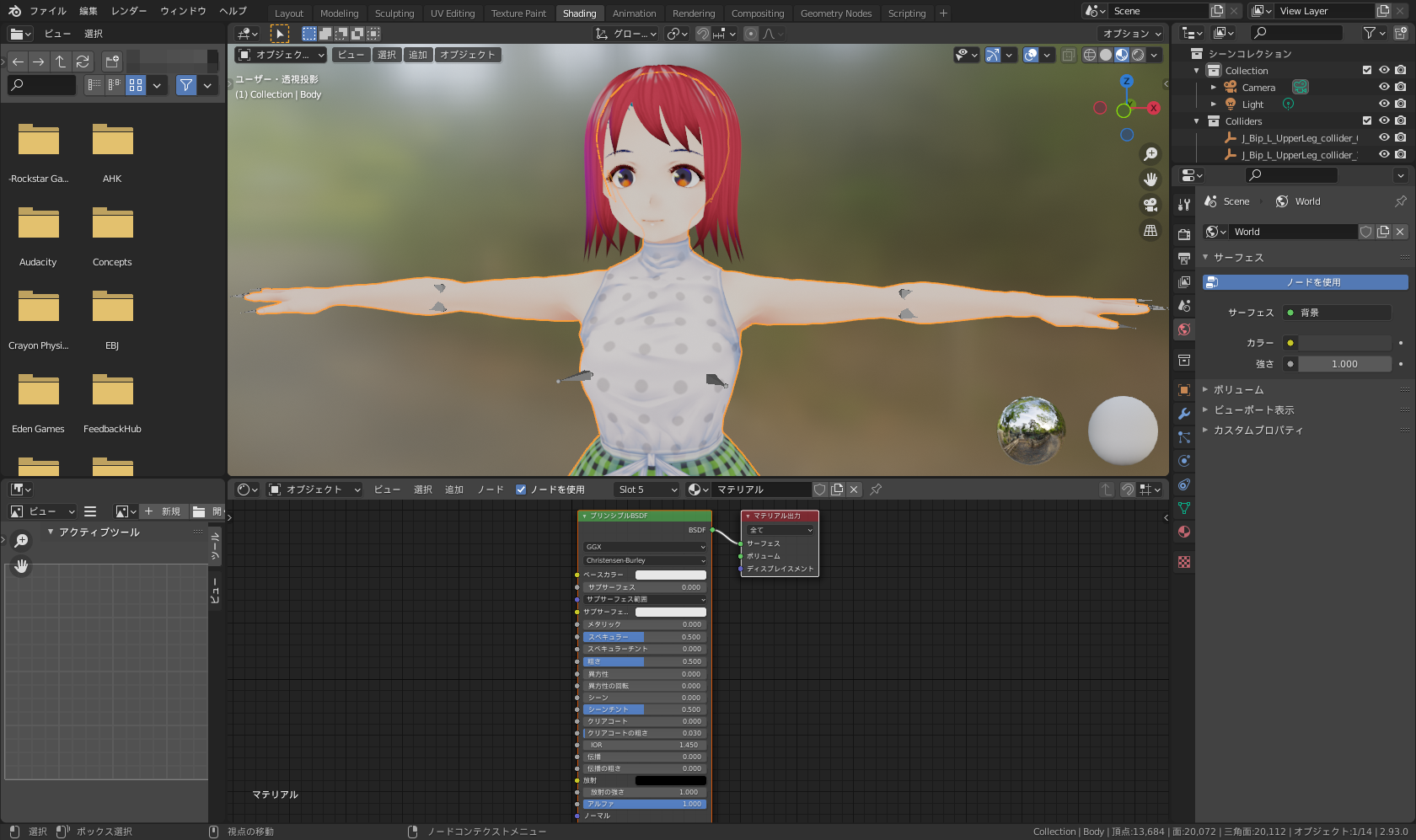This screenshot has width=1416, height=840.
Task: Click the file browser refresh icon
Action: [x=83, y=62]
